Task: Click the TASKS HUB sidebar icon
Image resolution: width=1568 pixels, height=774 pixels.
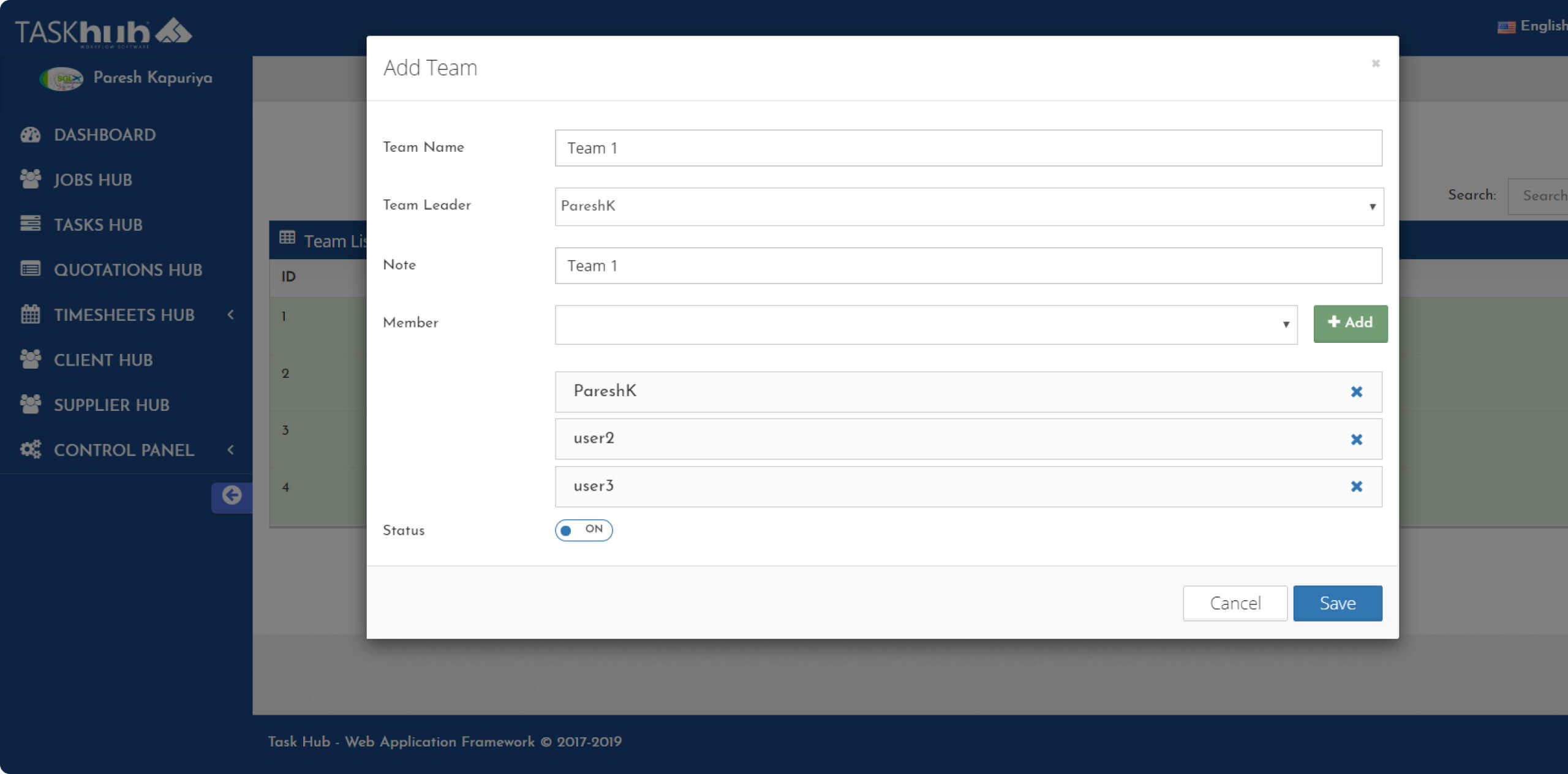Action: coord(31,224)
